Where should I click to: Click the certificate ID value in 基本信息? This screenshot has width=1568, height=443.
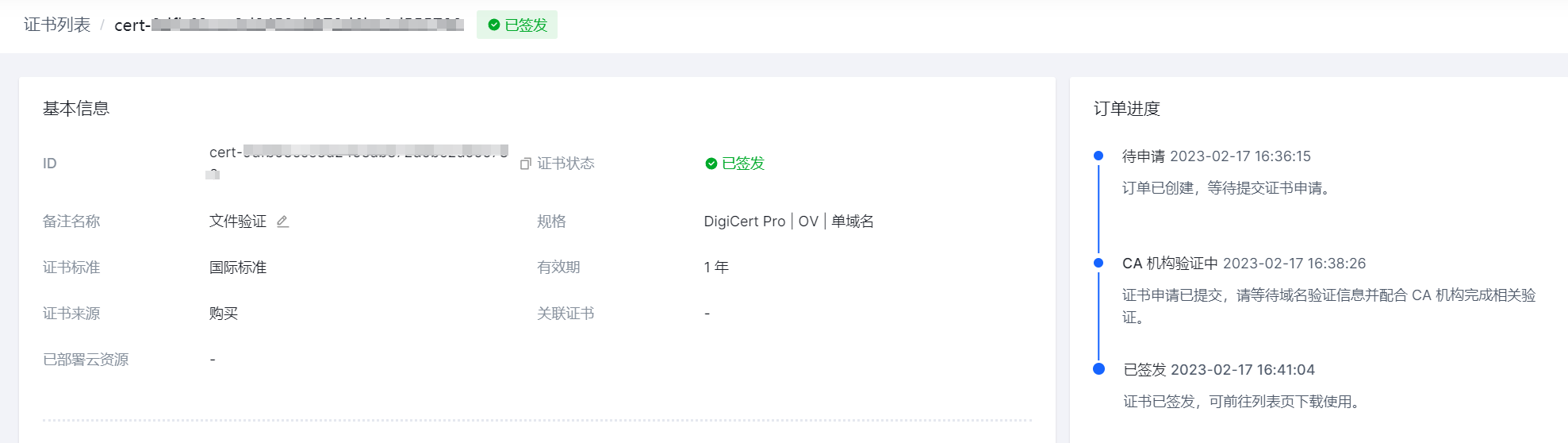pos(358,162)
